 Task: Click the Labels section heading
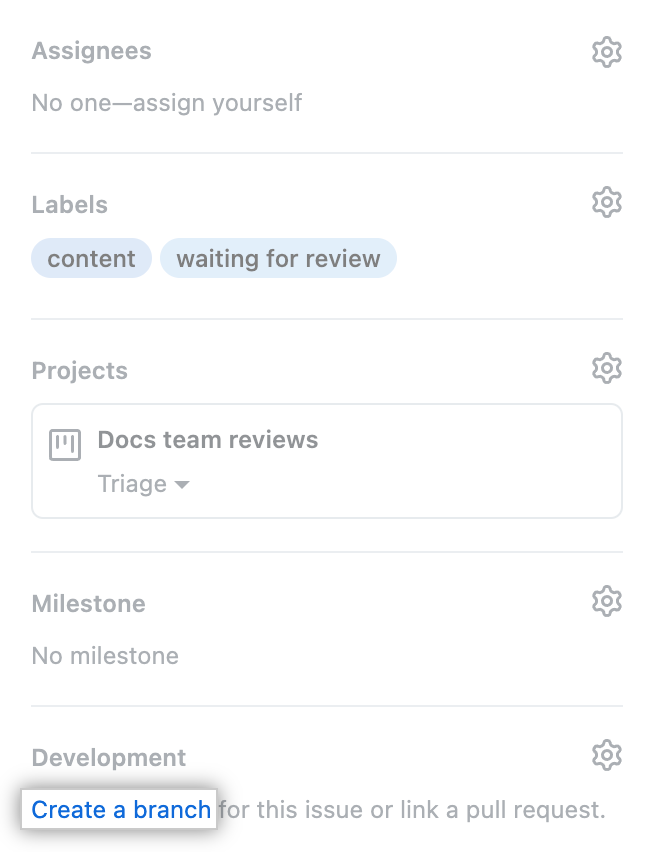70,205
